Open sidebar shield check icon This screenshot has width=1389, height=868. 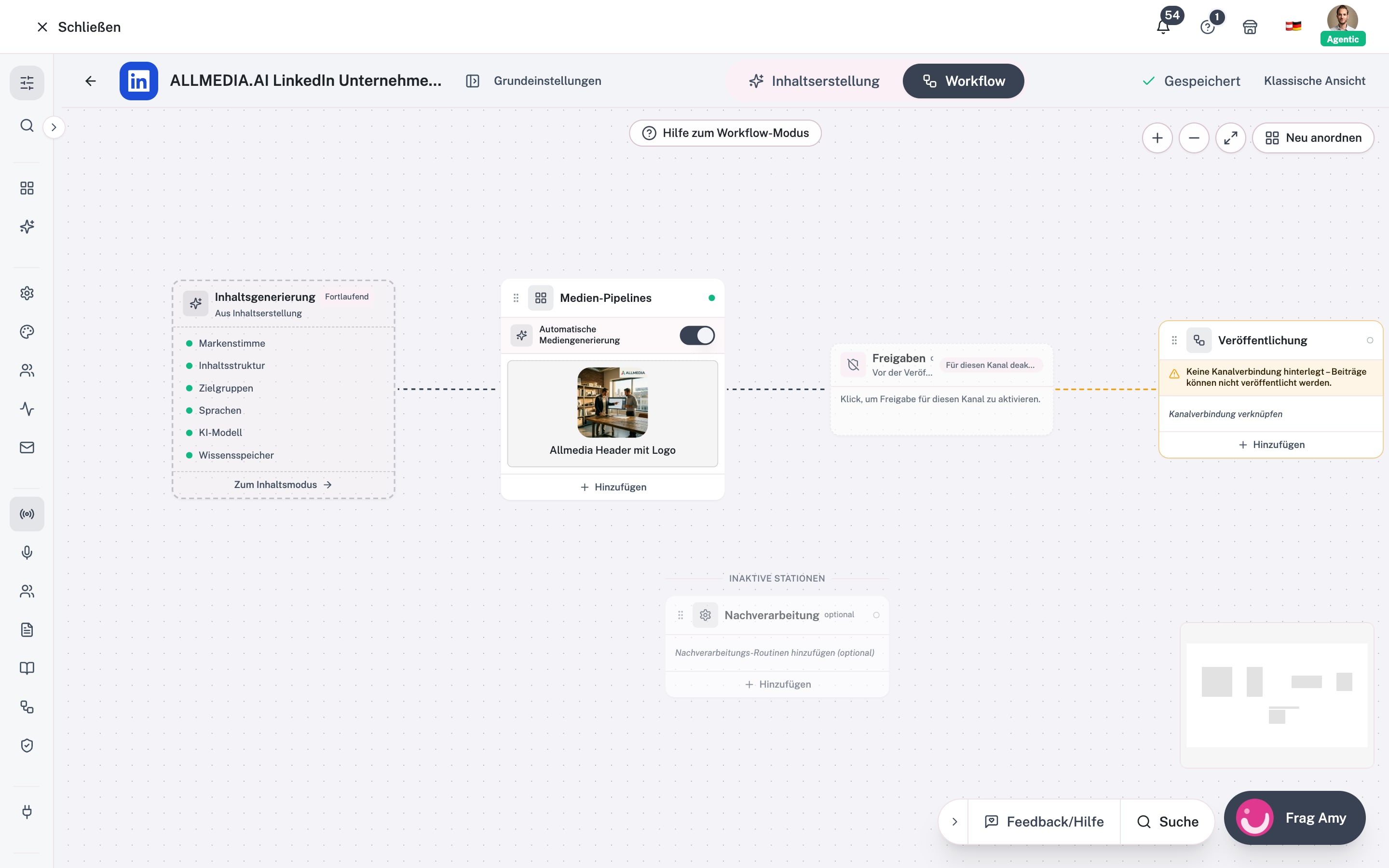click(x=27, y=745)
